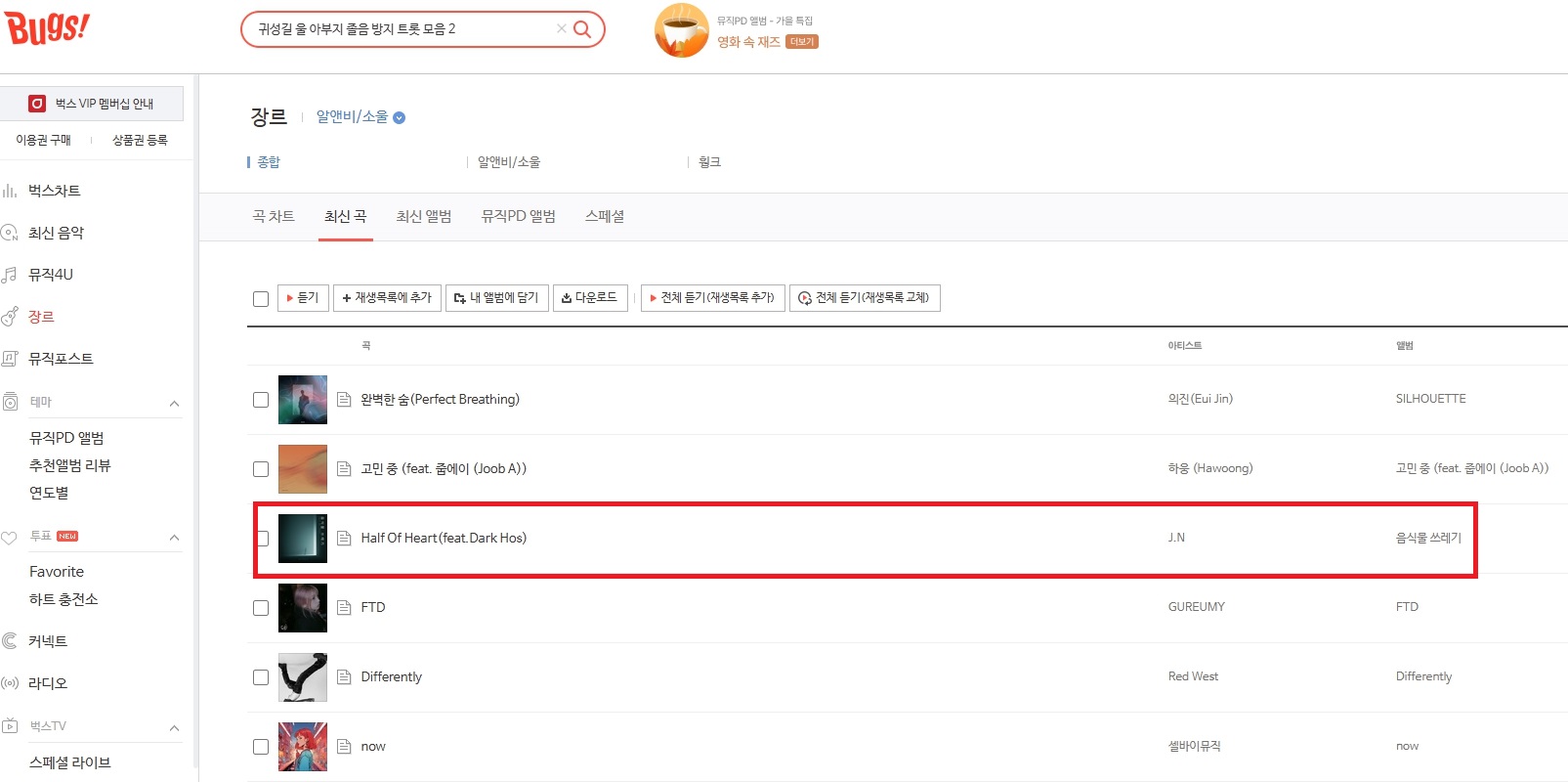This screenshot has width=1568, height=782.
Task: Click the 다운로드 button
Action: [590, 298]
